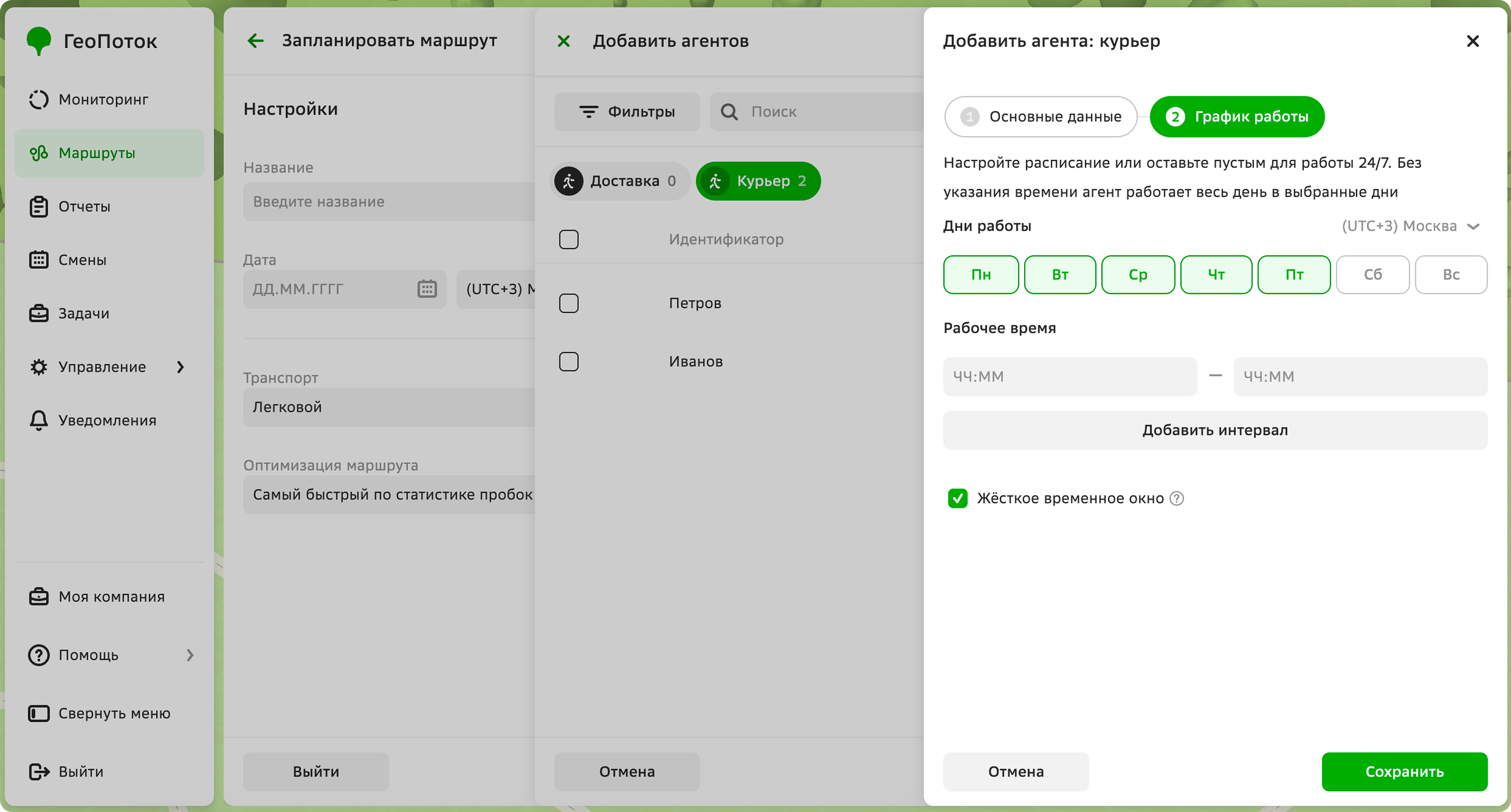This screenshot has width=1511, height=812.
Task: Open the (UTC+3) Москва timezone dropdown
Action: [1411, 226]
